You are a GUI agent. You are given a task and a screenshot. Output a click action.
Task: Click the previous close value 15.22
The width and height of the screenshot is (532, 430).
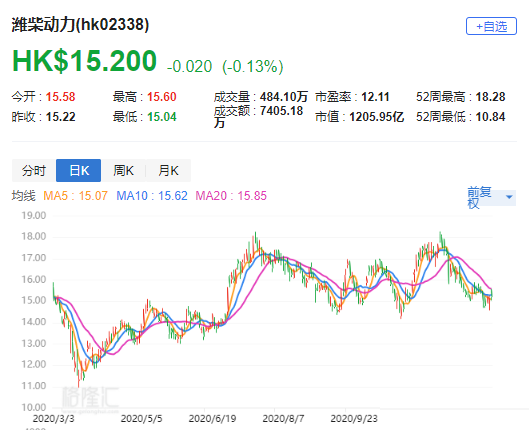60,117
